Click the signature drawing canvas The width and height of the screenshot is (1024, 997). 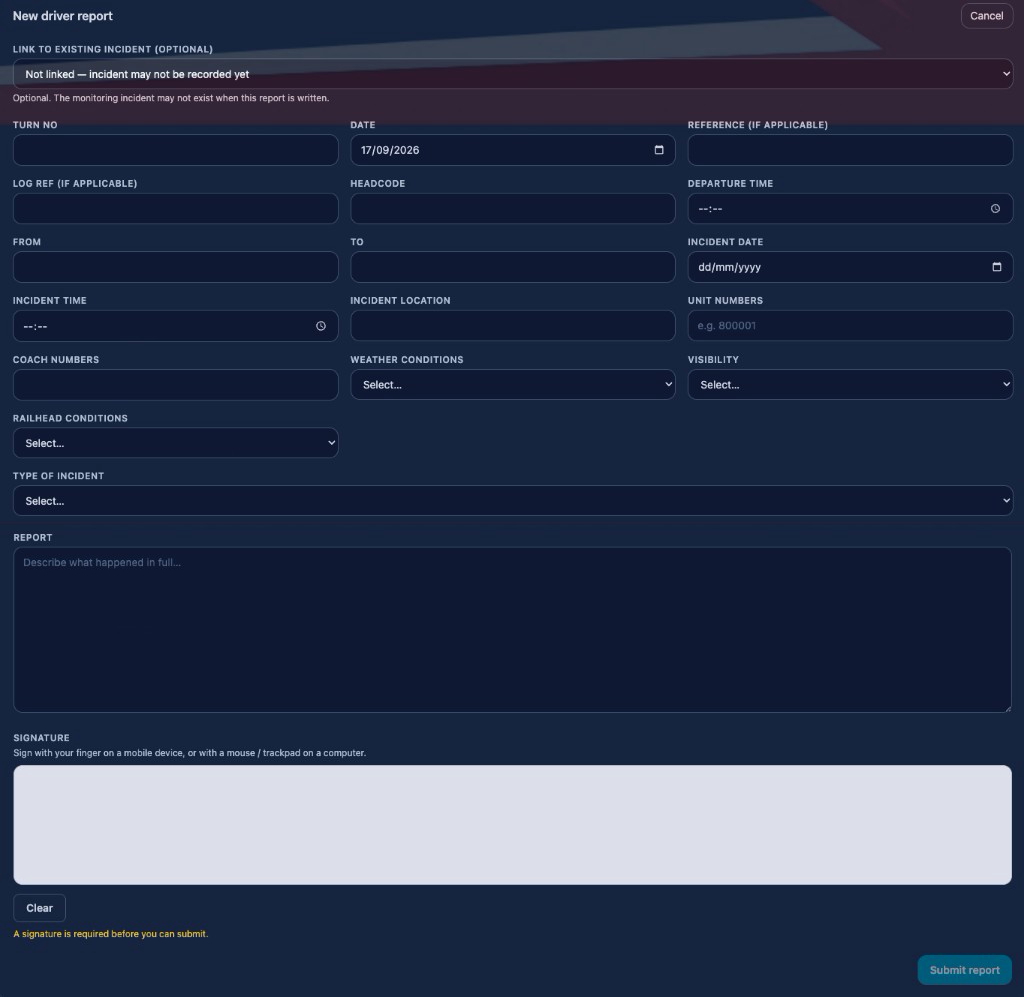[x=513, y=825]
